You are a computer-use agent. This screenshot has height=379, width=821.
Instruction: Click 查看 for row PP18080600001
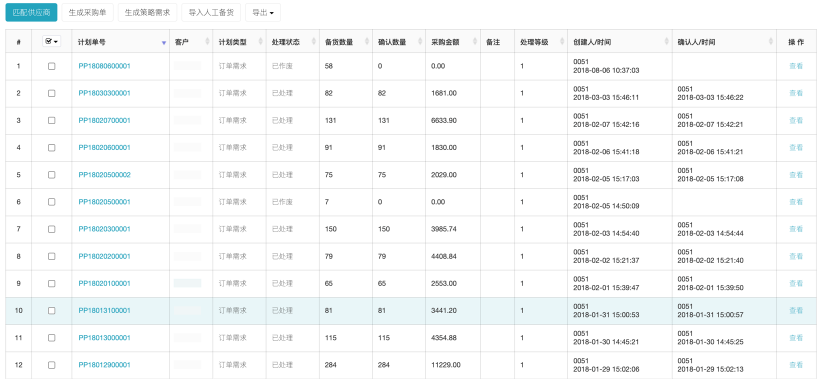796,66
